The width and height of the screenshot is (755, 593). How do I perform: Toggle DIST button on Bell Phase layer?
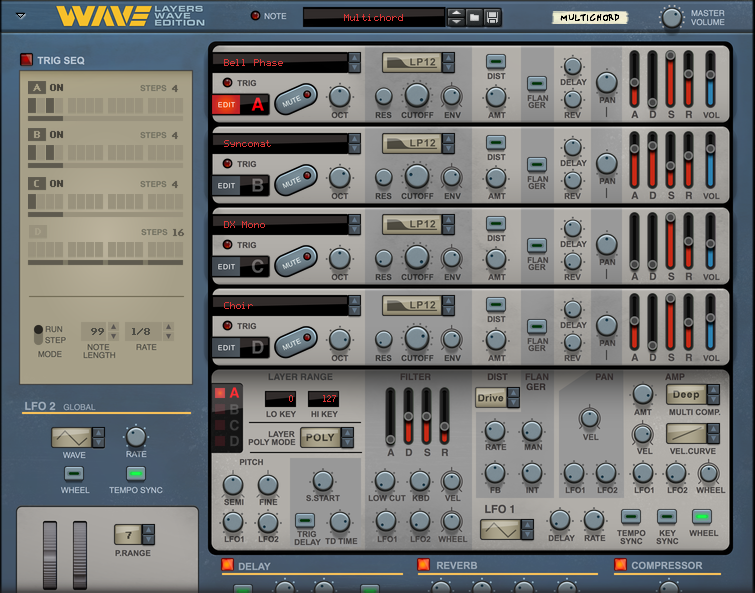(495, 62)
